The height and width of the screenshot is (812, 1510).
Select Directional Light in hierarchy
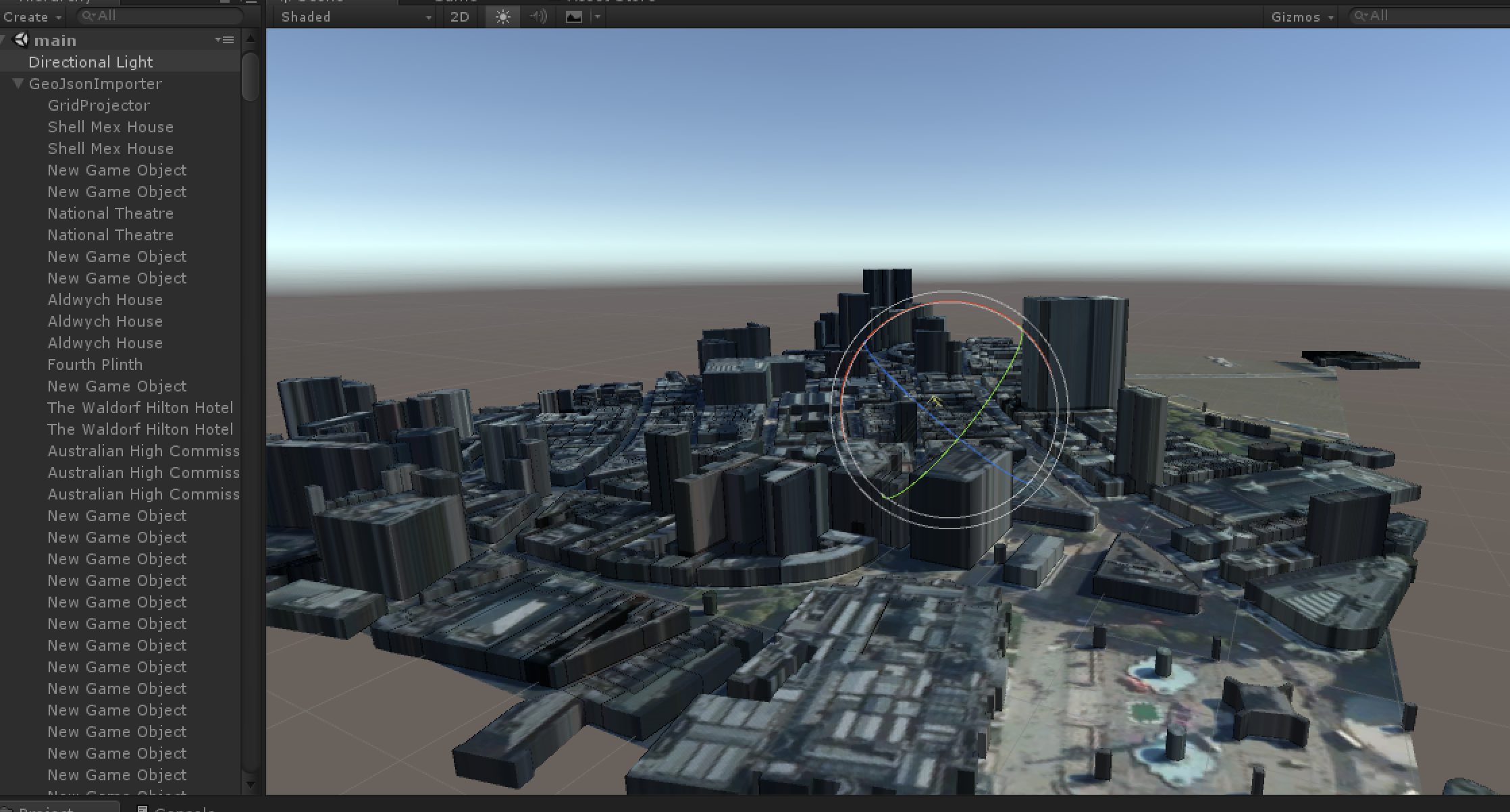click(x=90, y=62)
